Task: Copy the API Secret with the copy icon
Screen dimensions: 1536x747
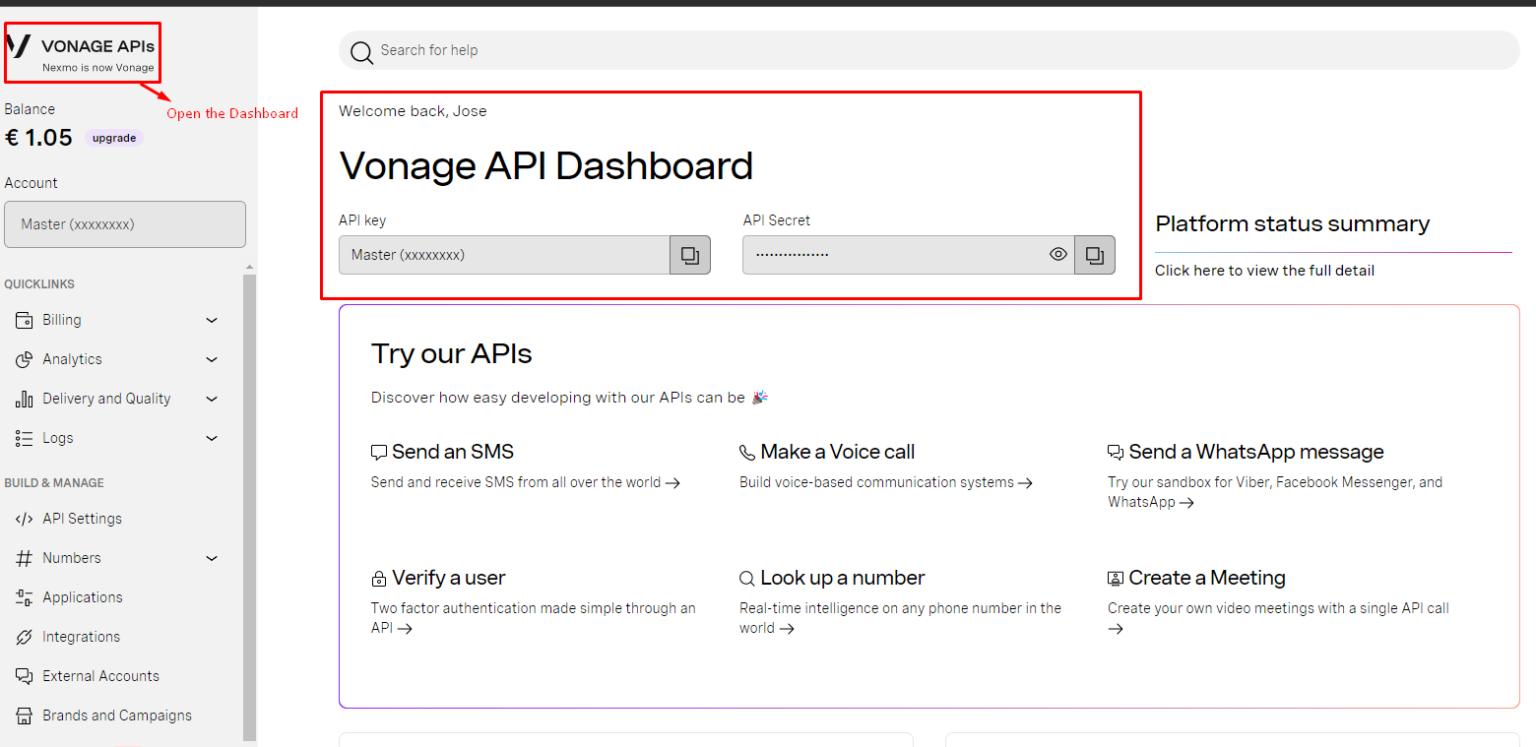Action: click(x=1093, y=254)
